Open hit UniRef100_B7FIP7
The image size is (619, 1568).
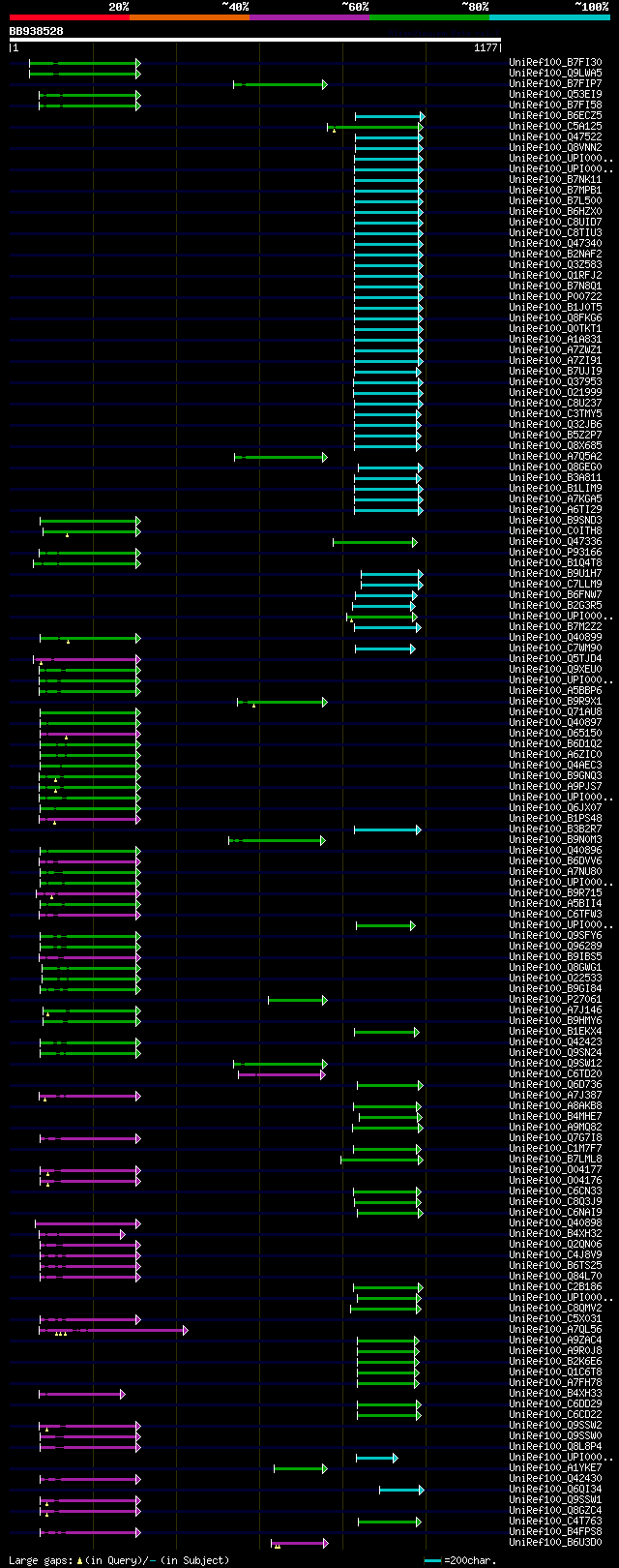pyautogui.click(x=555, y=84)
